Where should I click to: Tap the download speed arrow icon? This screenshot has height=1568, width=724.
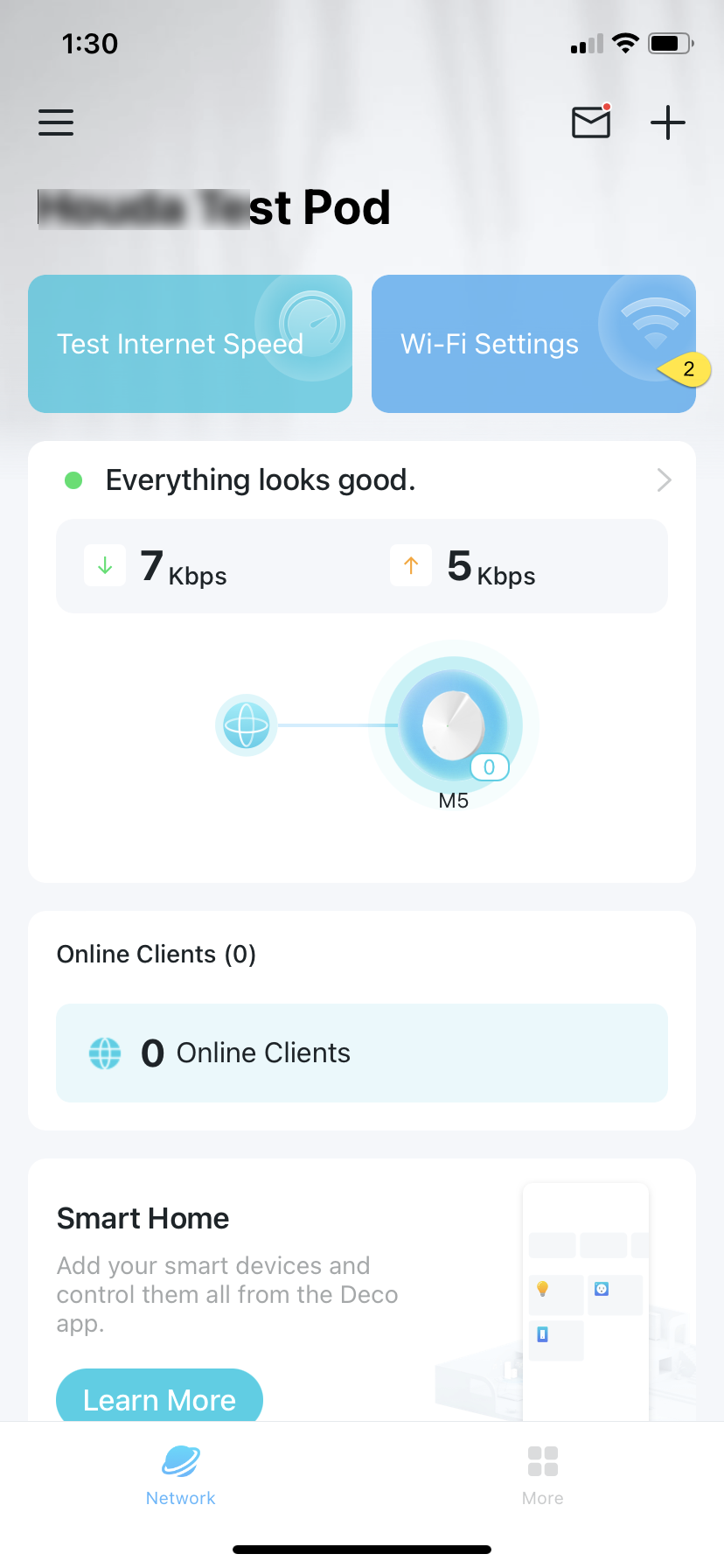click(x=105, y=565)
